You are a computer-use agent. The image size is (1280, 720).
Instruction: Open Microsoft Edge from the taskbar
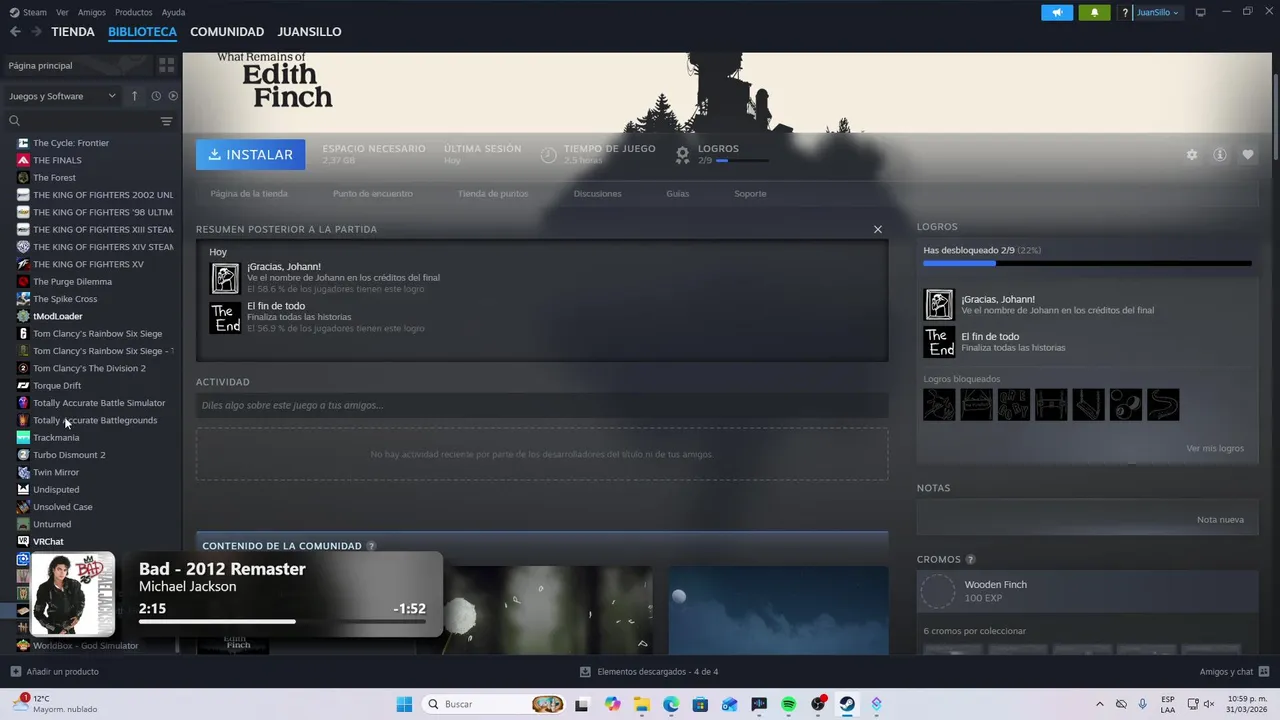(671, 704)
